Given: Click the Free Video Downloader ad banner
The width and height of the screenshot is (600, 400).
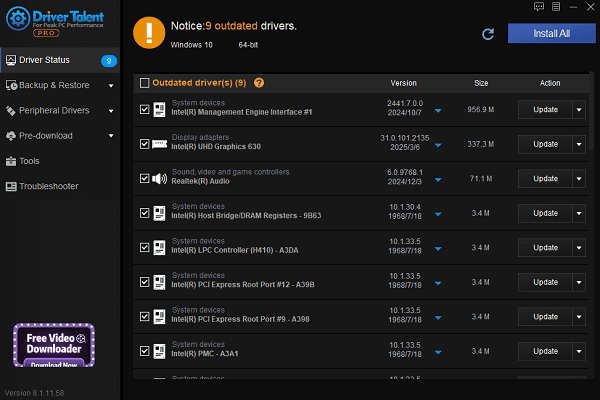Looking at the screenshot, I should point(54,345).
